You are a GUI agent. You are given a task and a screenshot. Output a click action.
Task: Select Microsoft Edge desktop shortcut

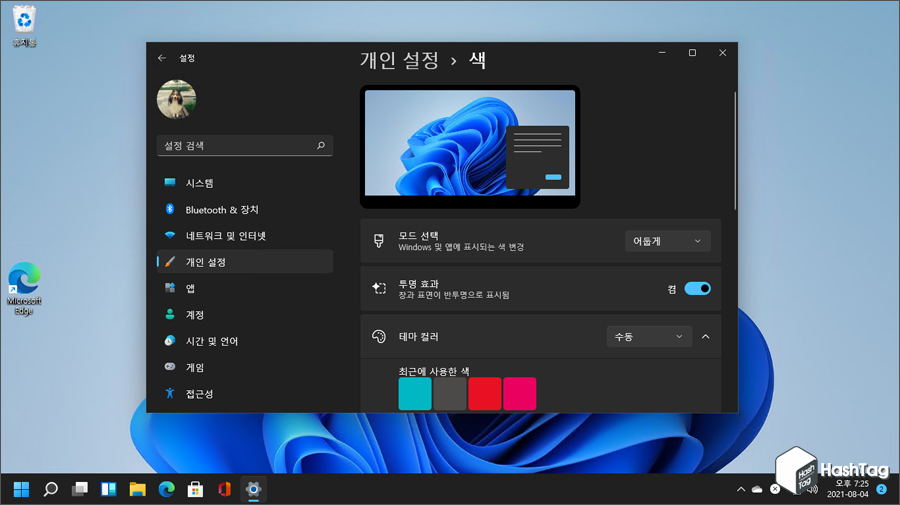[24, 289]
